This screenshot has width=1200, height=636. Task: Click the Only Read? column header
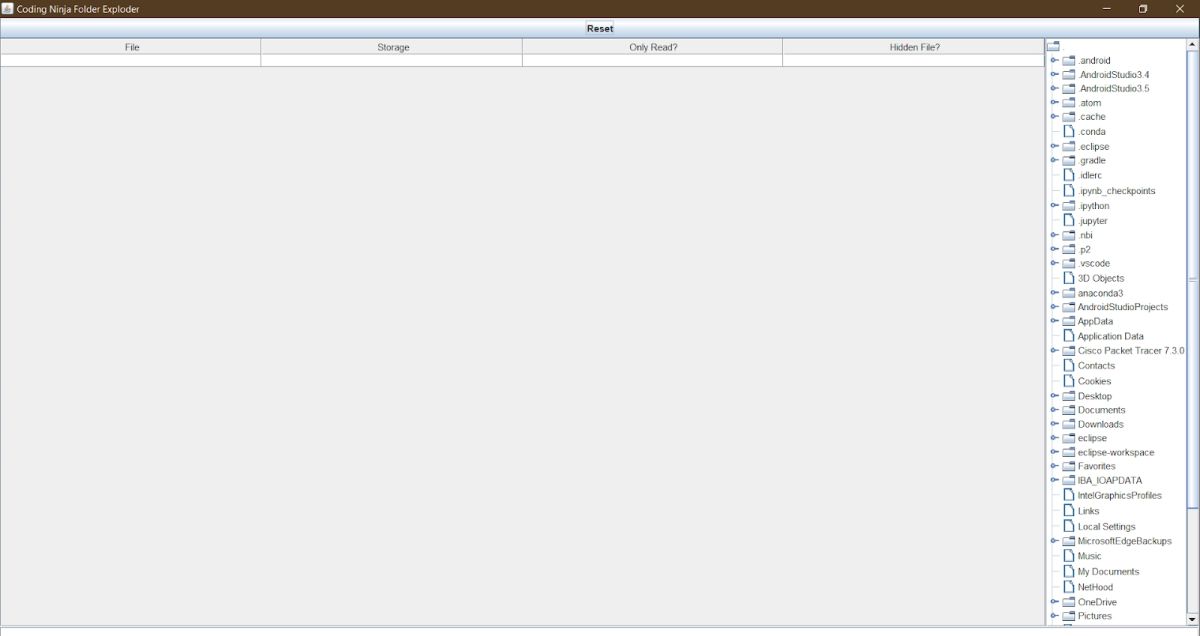pyautogui.click(x=653, y=47)
